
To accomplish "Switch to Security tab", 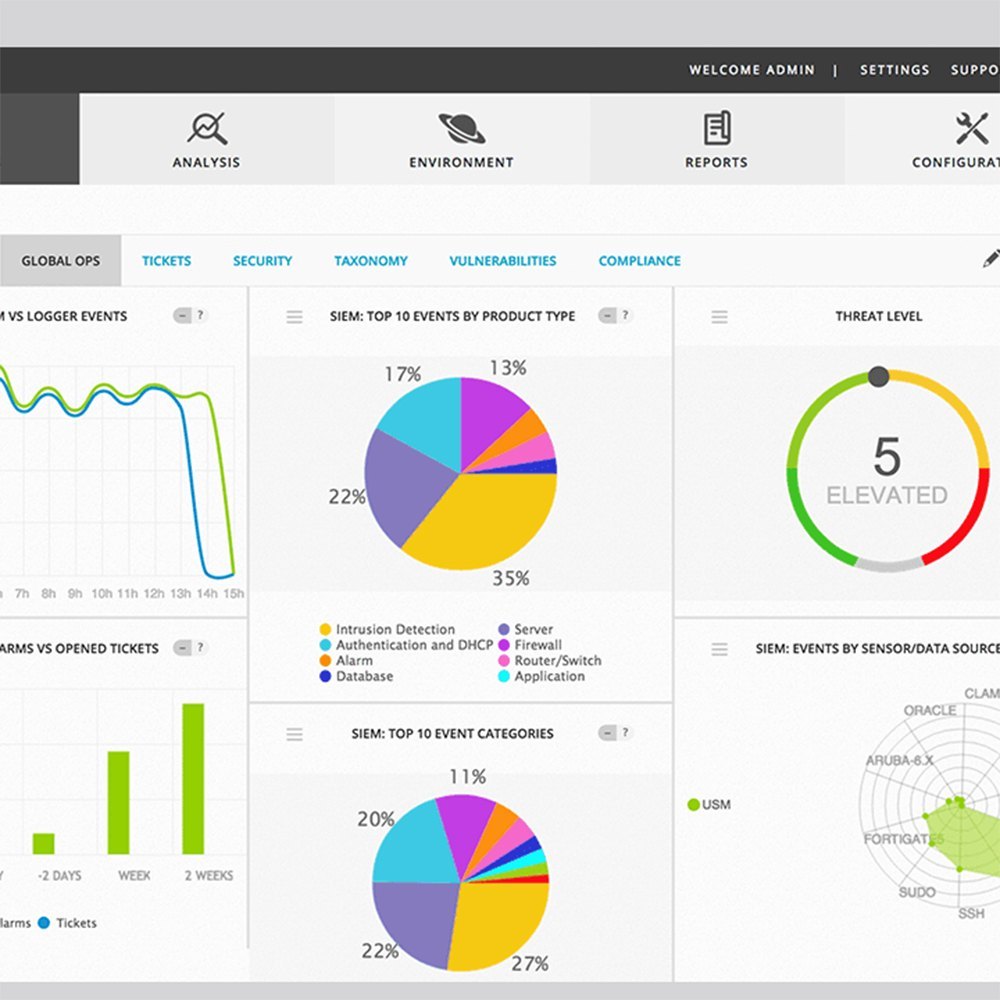I will pos(262,261).
